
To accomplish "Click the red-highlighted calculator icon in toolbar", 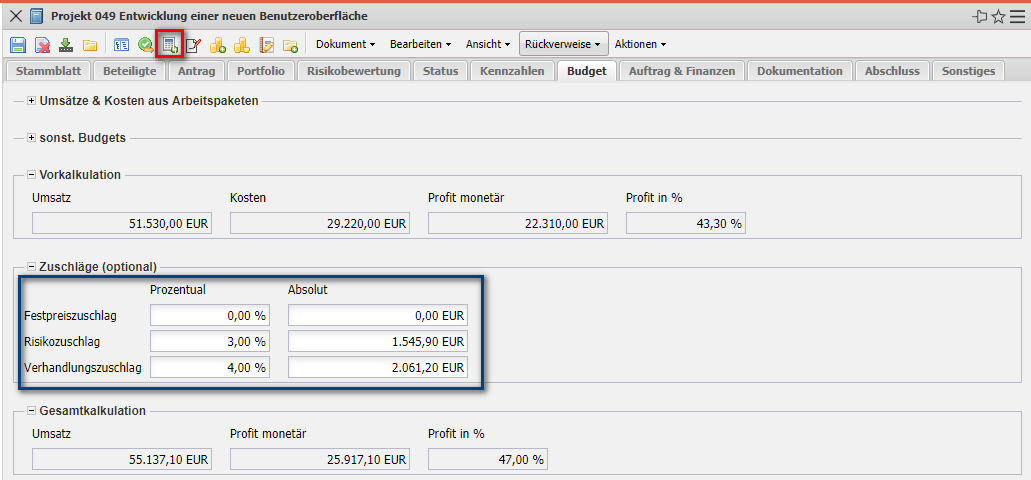I will (x=170, y=45).
